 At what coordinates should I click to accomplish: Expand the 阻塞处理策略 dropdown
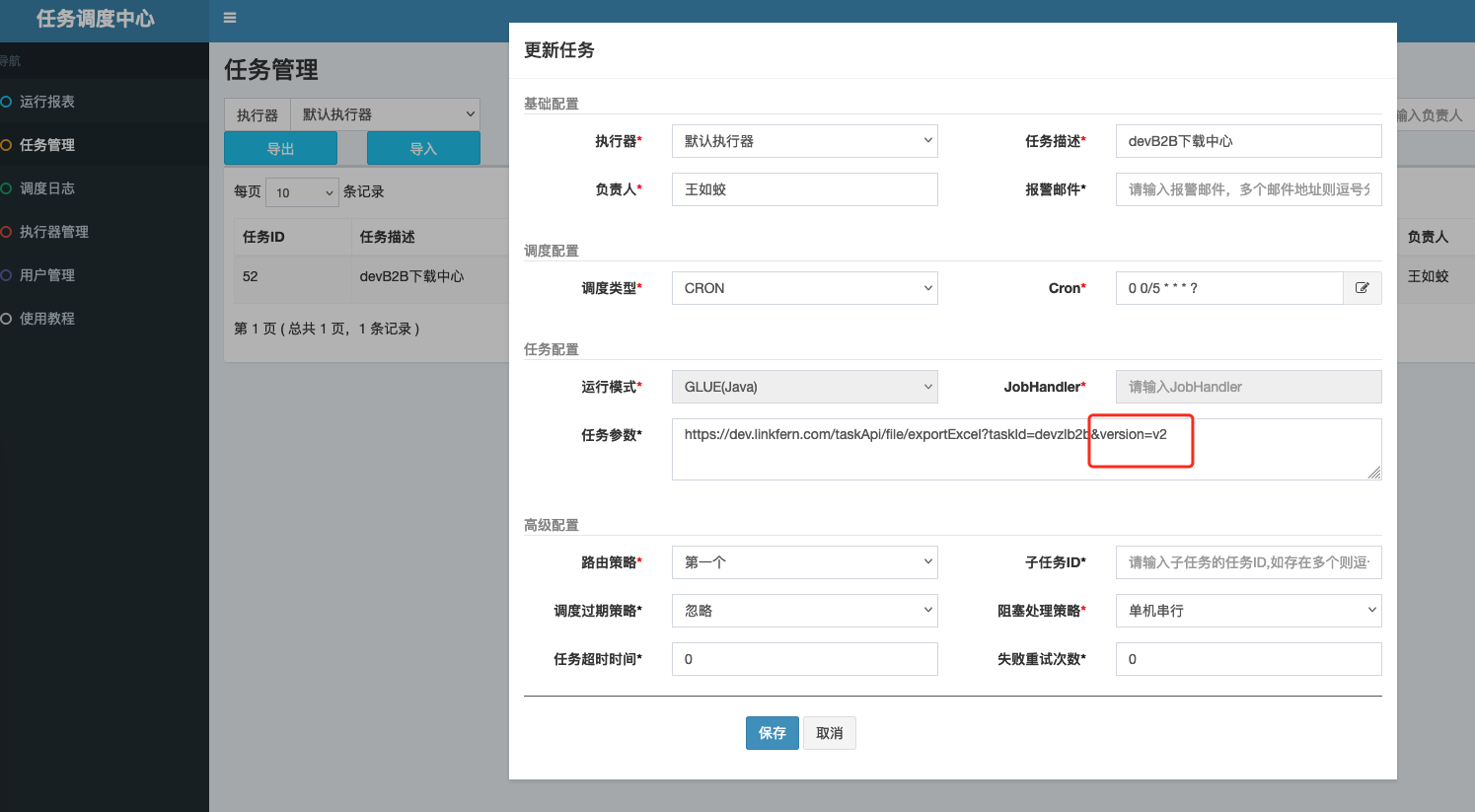pos(1248,611)
